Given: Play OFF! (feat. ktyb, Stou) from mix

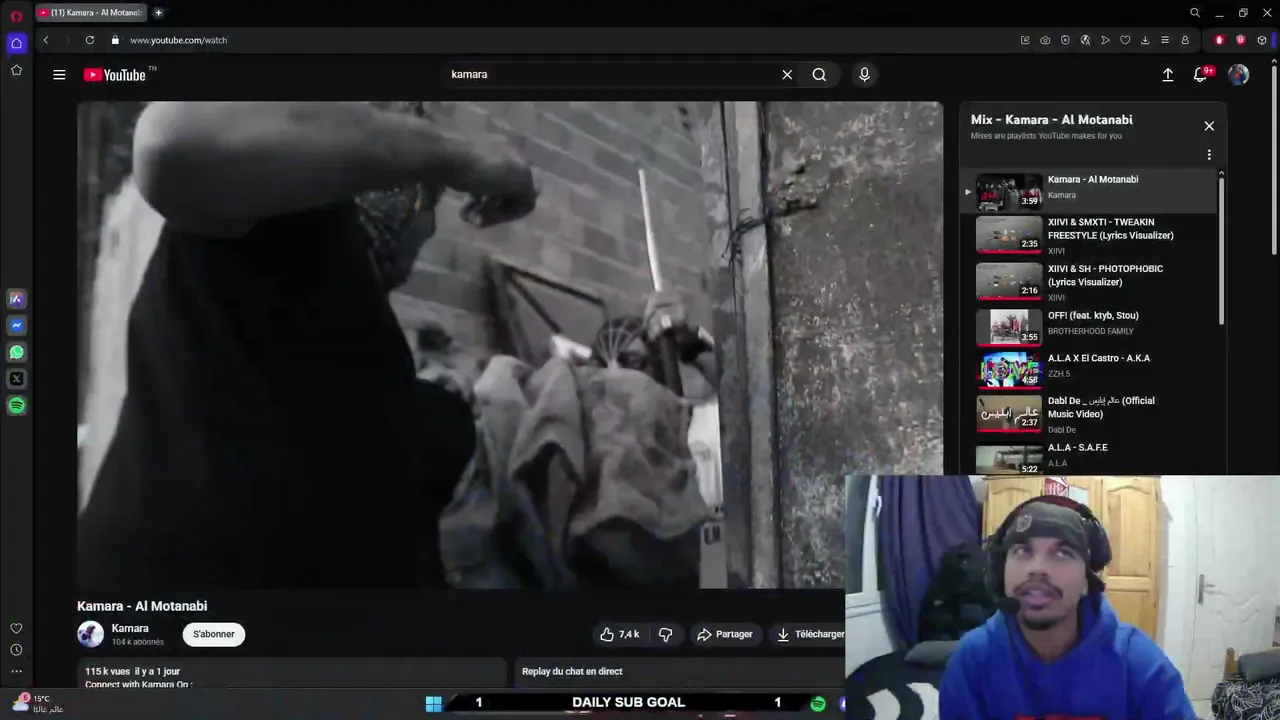Looking at the screenshot, I should tap(1090, 326).
